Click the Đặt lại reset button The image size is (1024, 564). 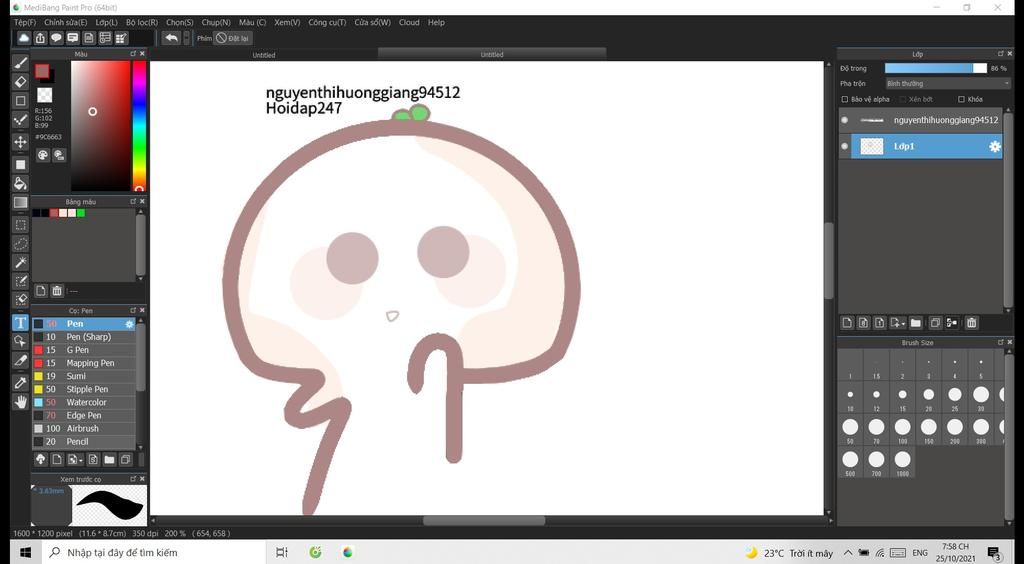click(233, 39)
